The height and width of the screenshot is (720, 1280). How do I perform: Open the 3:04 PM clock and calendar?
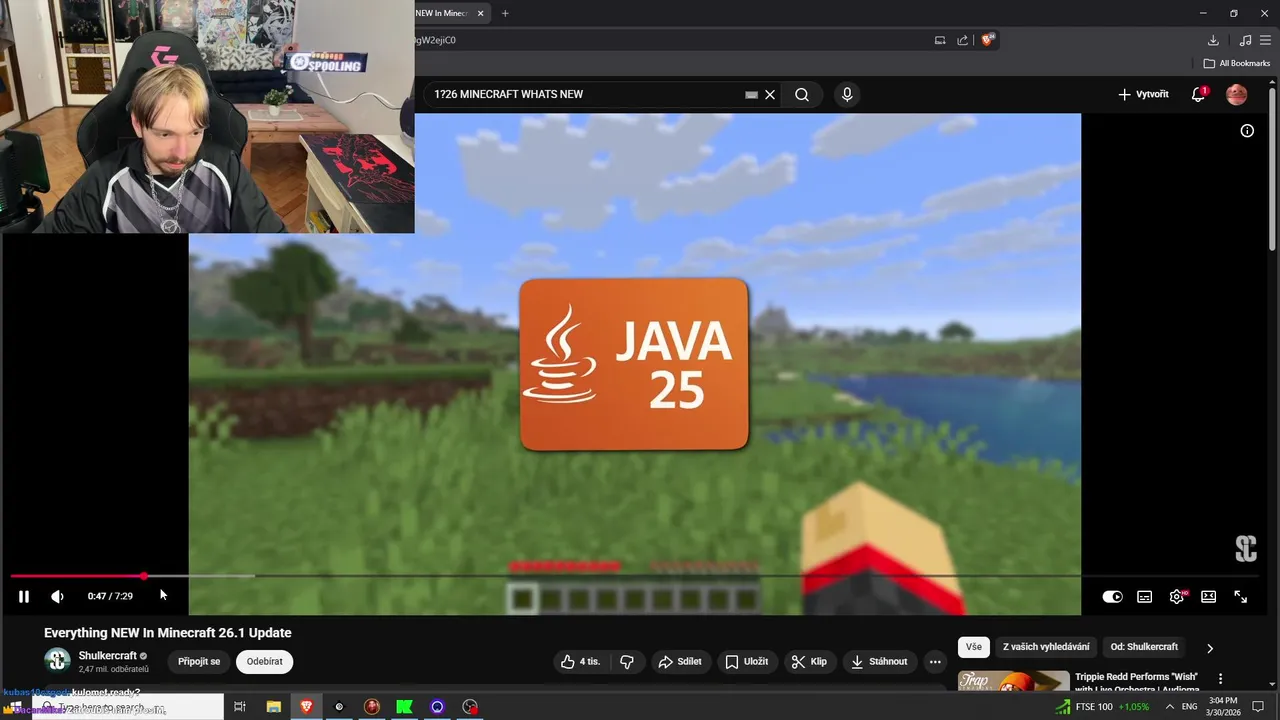click(x=1223, y=707)
